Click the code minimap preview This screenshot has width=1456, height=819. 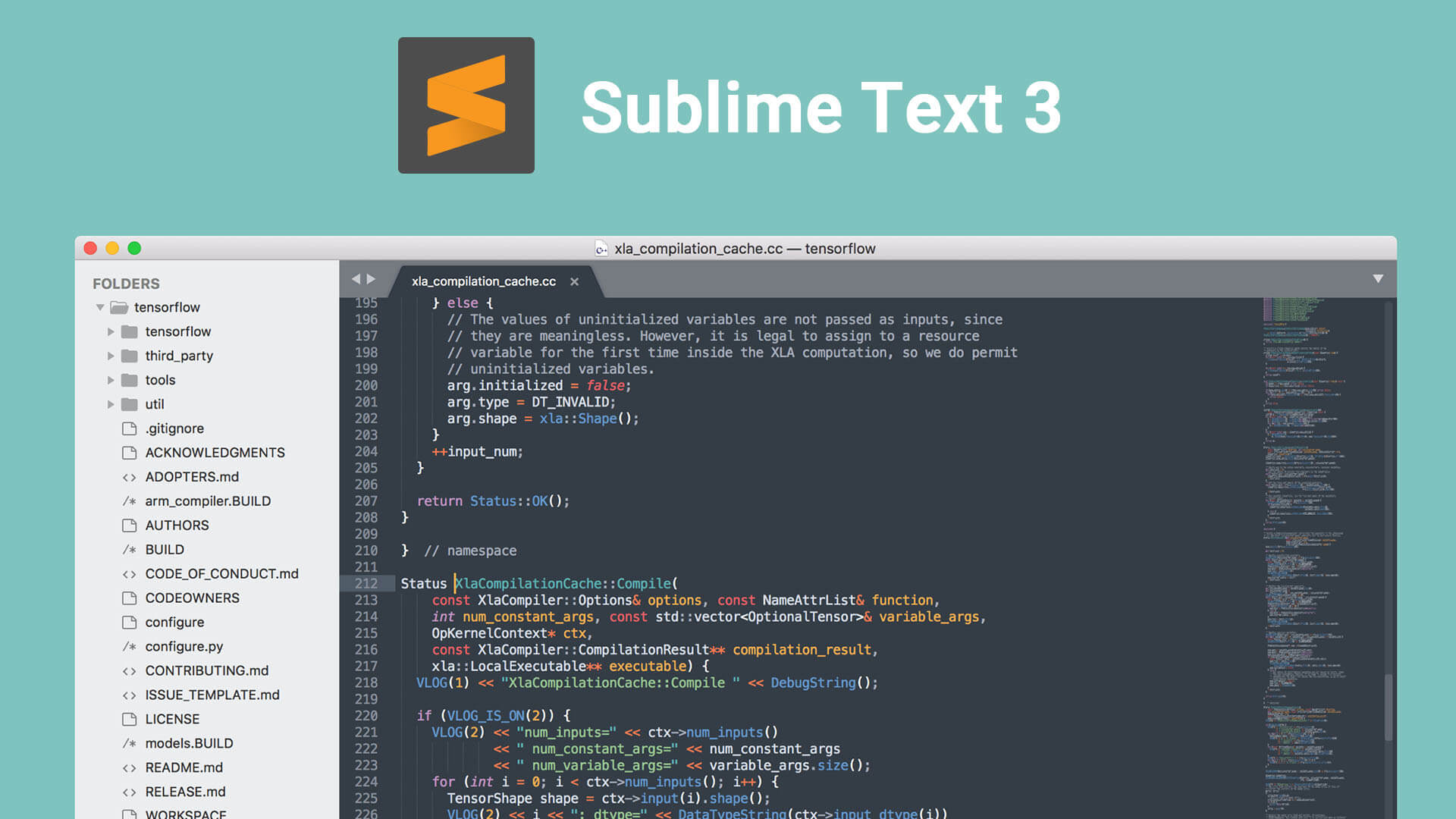tap(1306, 558)
